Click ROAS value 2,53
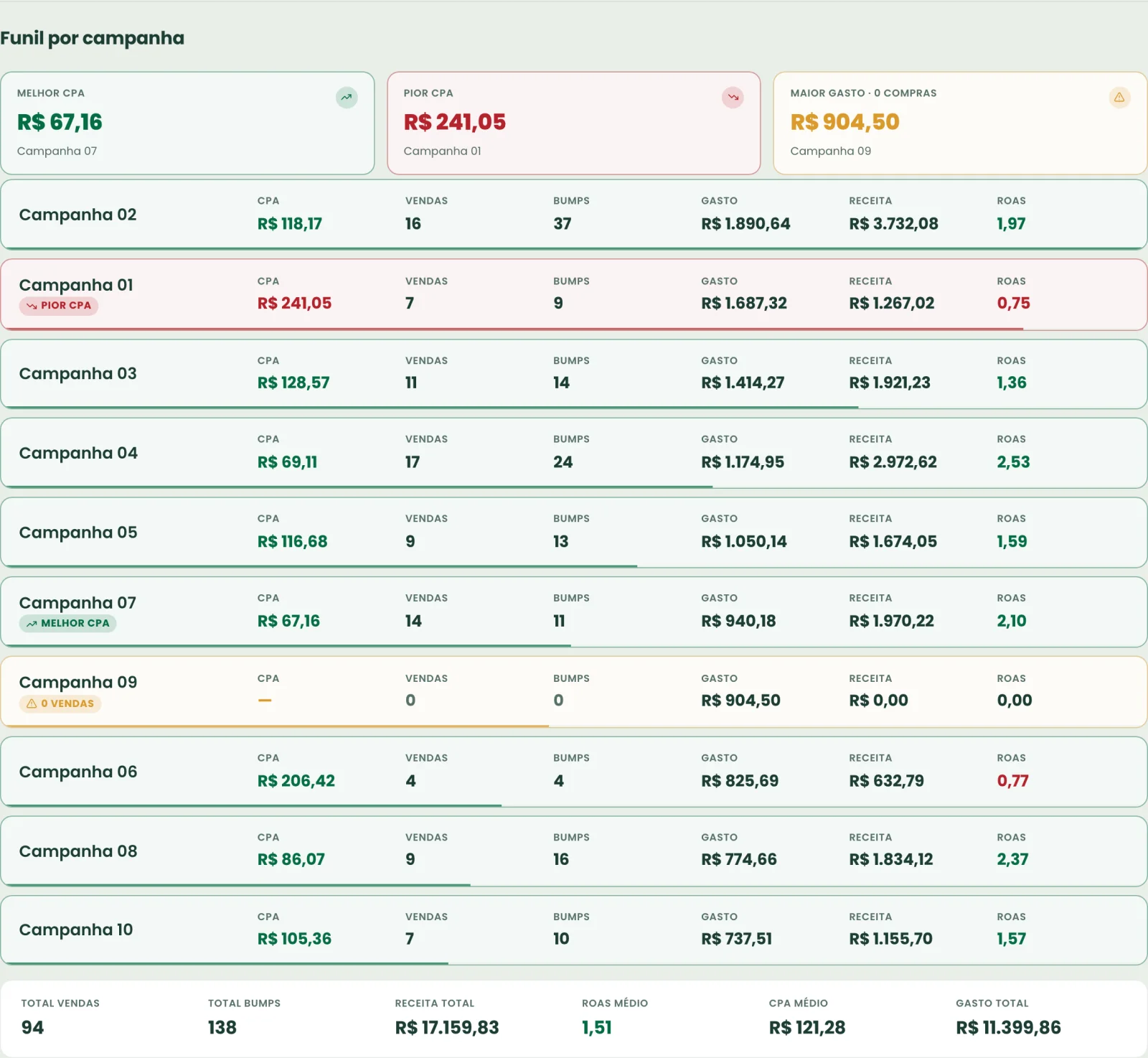 pos(1013,462)
